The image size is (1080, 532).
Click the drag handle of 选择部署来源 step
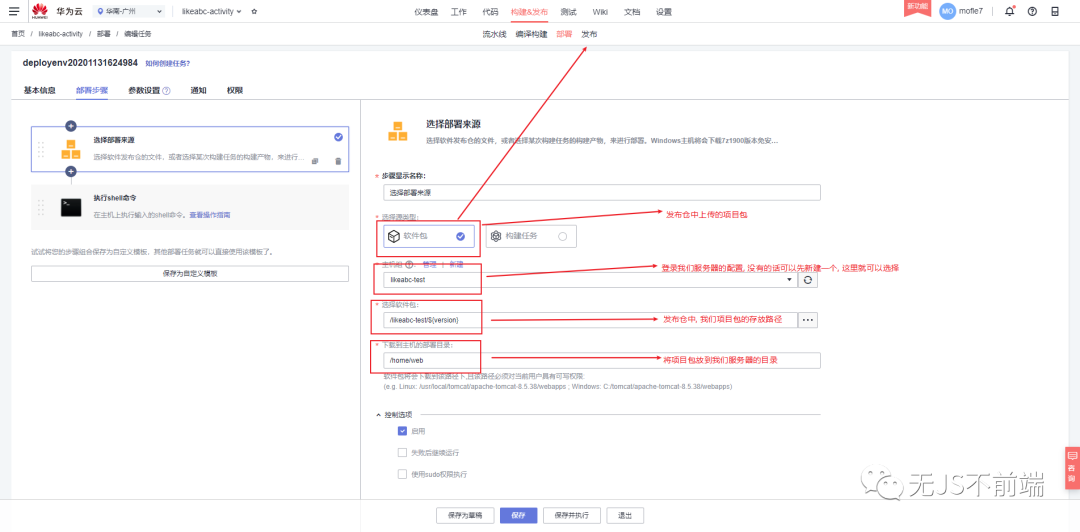pyautogui.click(x=41, y=149)
